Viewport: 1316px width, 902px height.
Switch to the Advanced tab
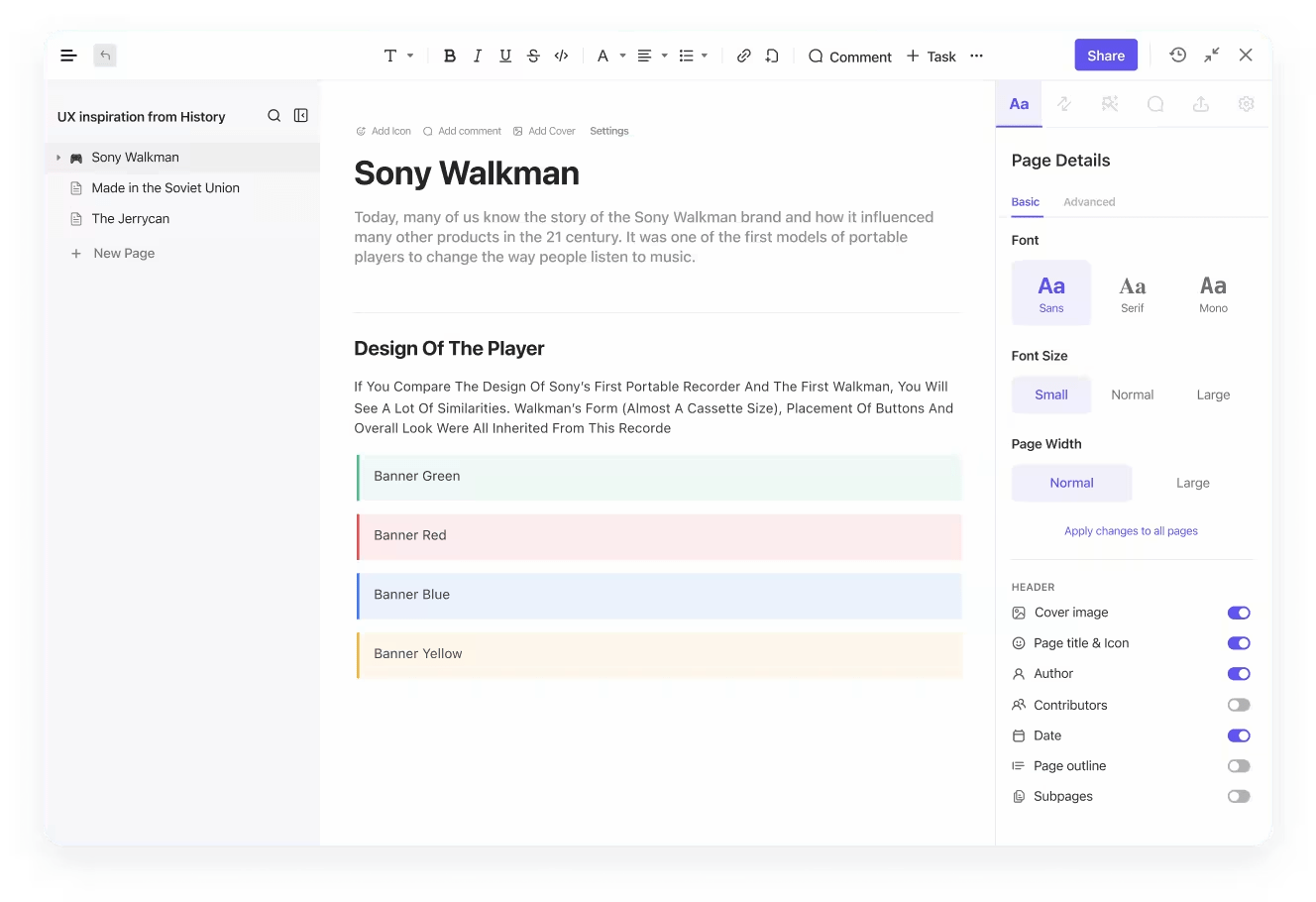[1089, 202]
